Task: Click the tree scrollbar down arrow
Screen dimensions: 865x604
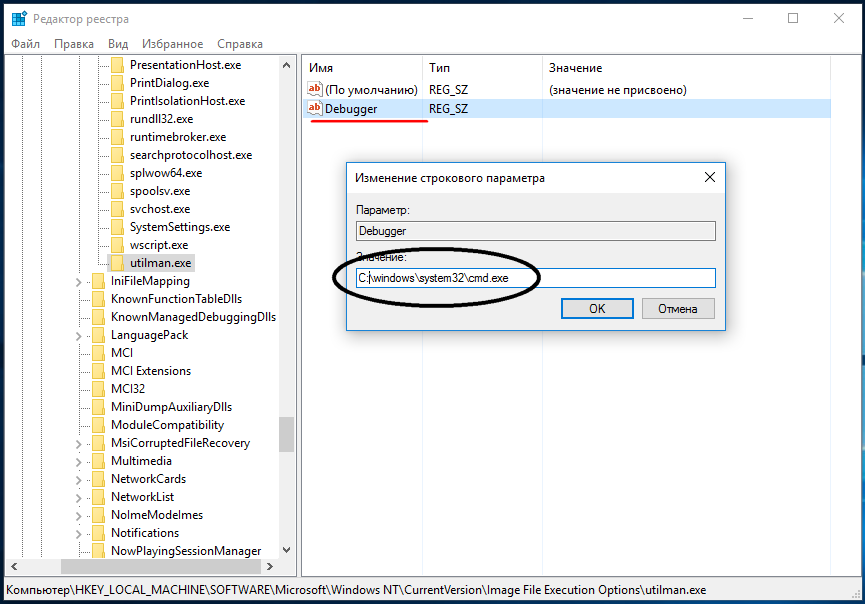Action: (286, 550)
